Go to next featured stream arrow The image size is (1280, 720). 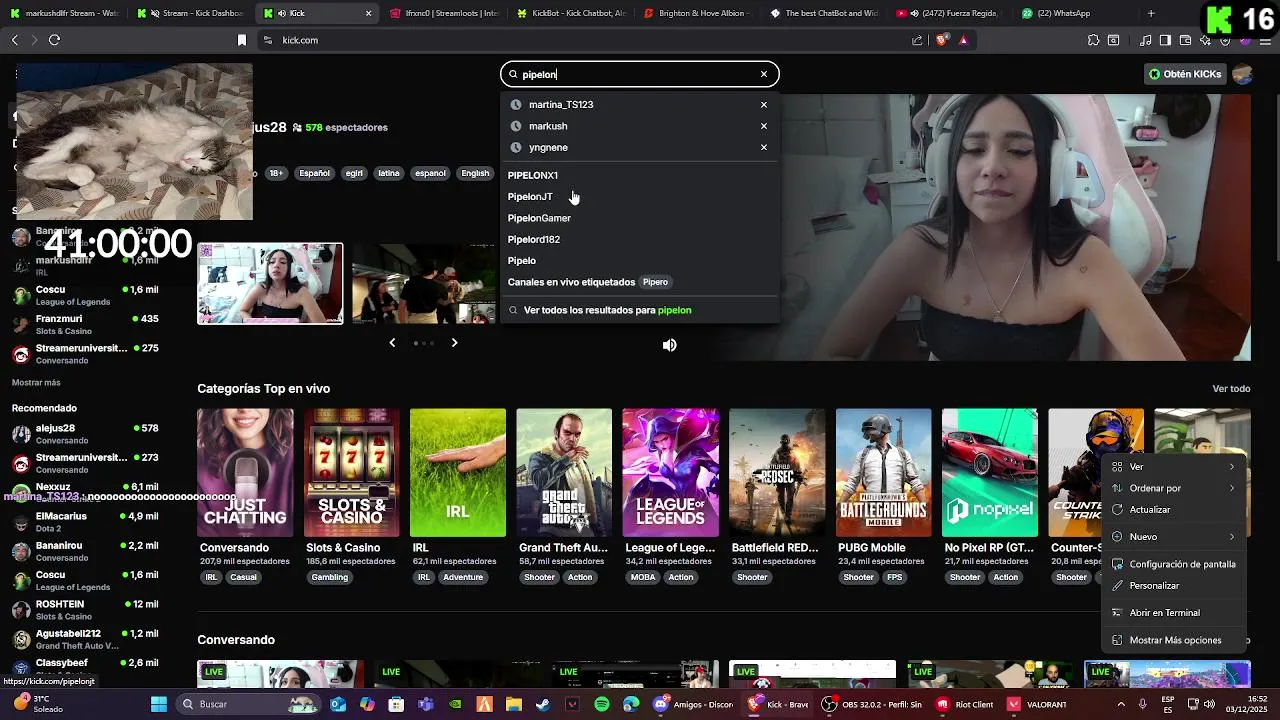pyautogui.click(x=454, y=343)
